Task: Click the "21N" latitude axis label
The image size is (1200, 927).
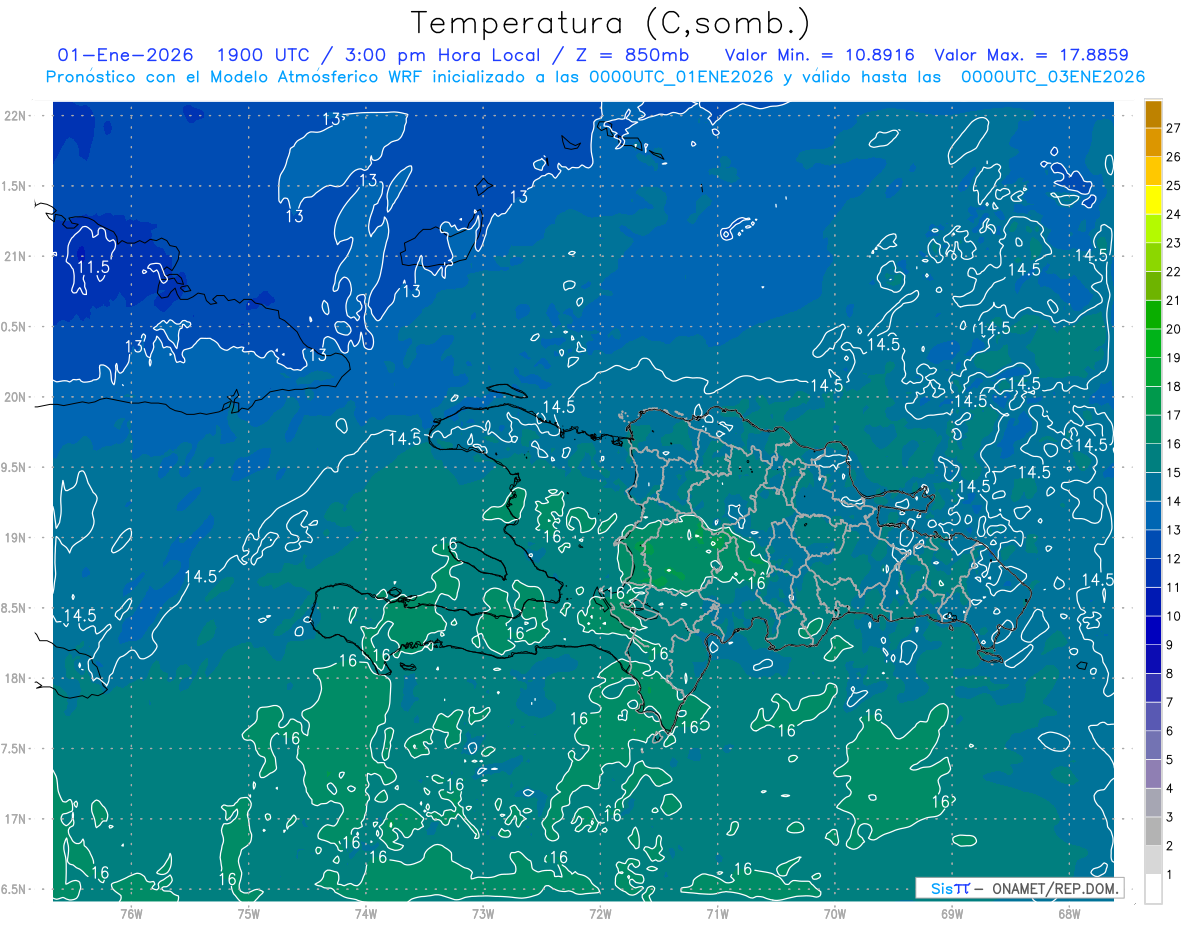Action: pyautogui.click(x=16, y=257)
